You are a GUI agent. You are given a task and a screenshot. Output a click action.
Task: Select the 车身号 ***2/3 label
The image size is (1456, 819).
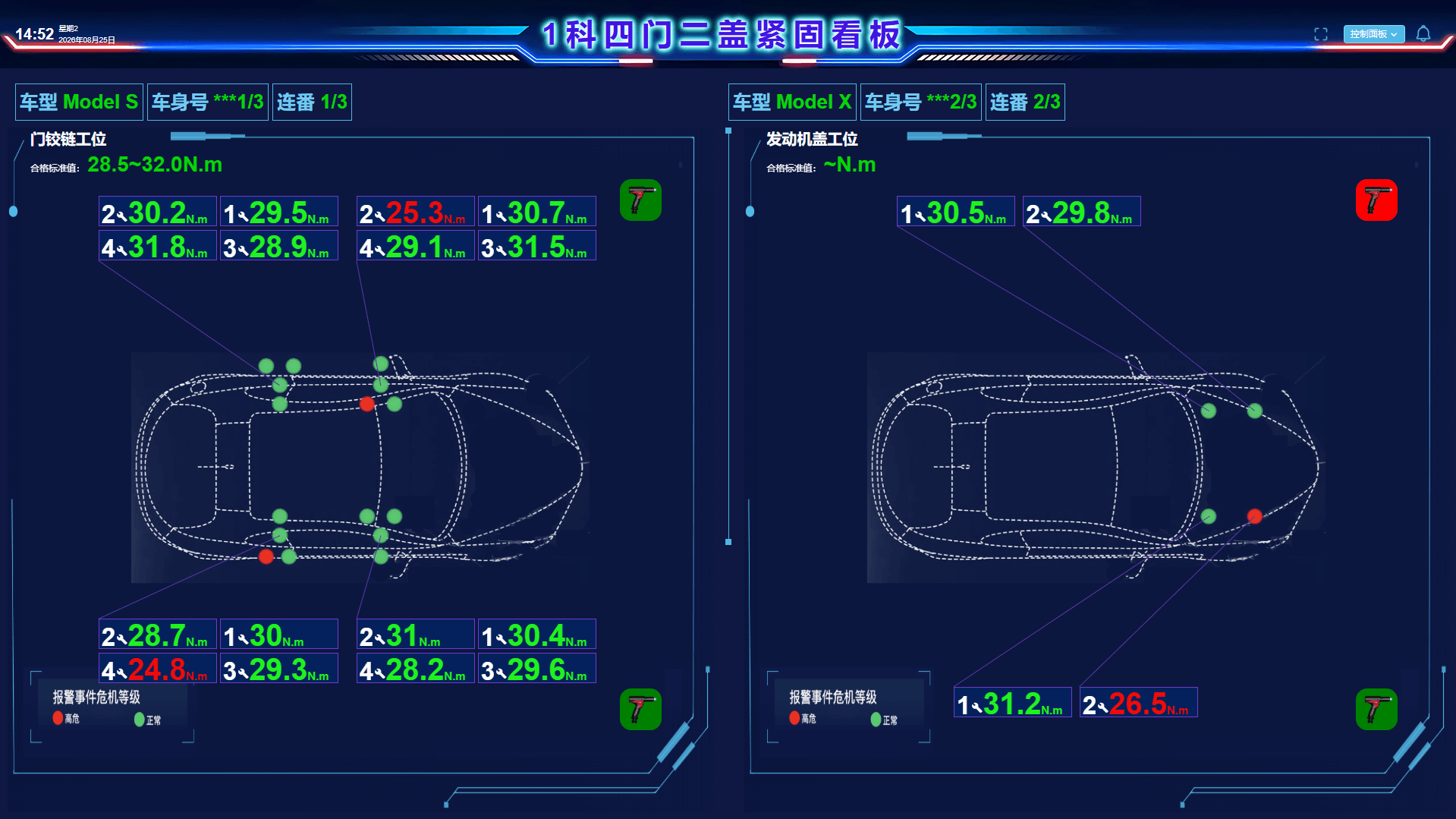point(920,102)
